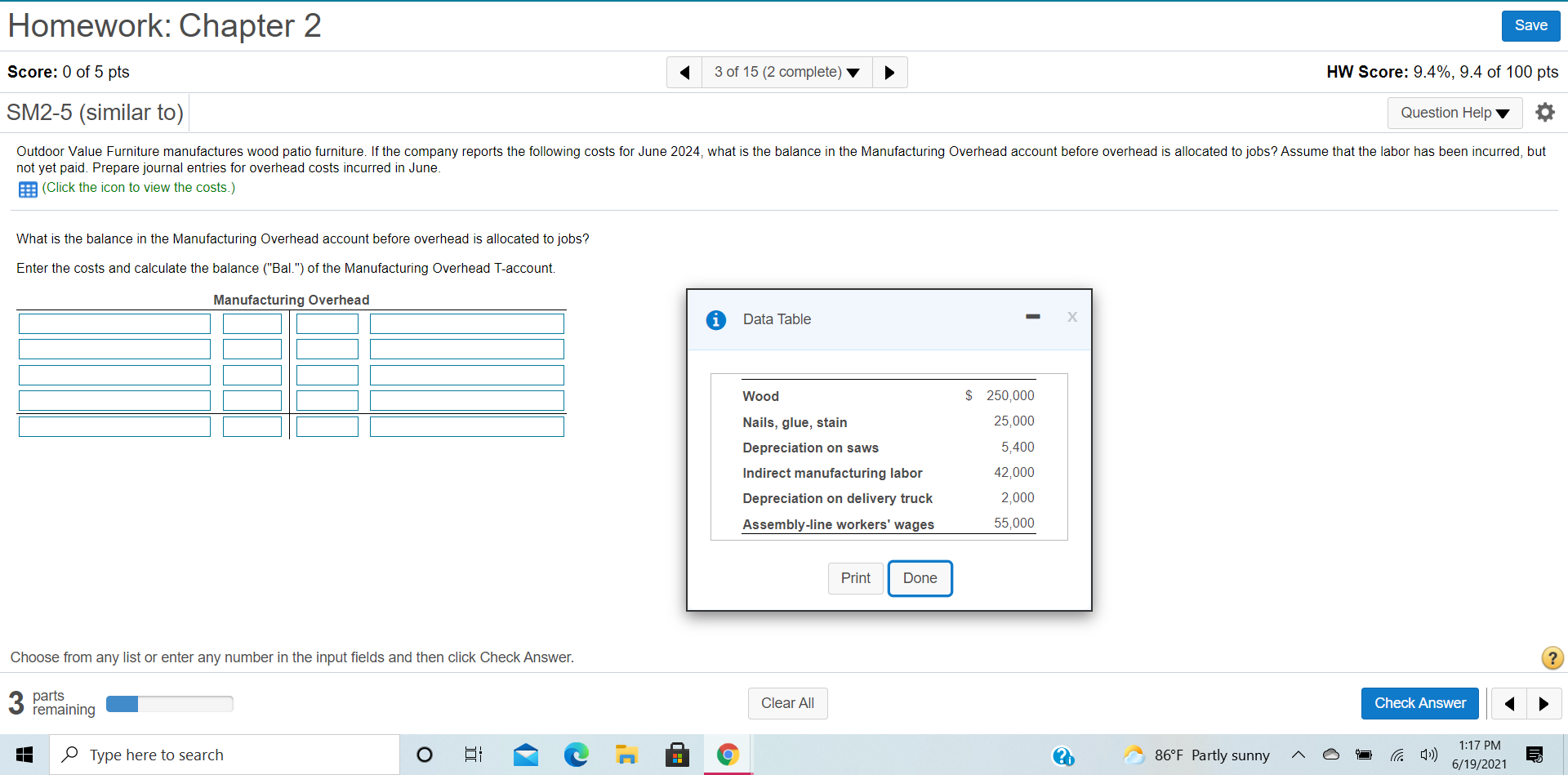Click 'Depreciation on delivery truck' label
Image resolution: width=1568 pixels, height=775 pixels.
837,499
